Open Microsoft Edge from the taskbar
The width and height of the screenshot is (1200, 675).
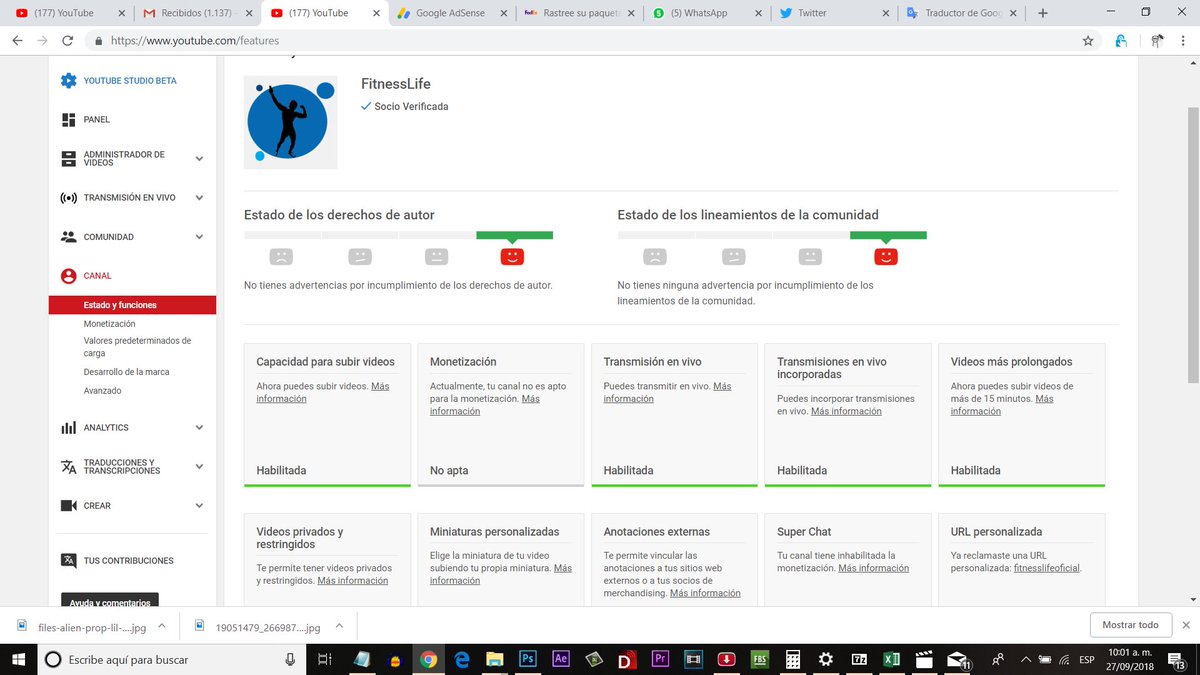pos(461,660)
